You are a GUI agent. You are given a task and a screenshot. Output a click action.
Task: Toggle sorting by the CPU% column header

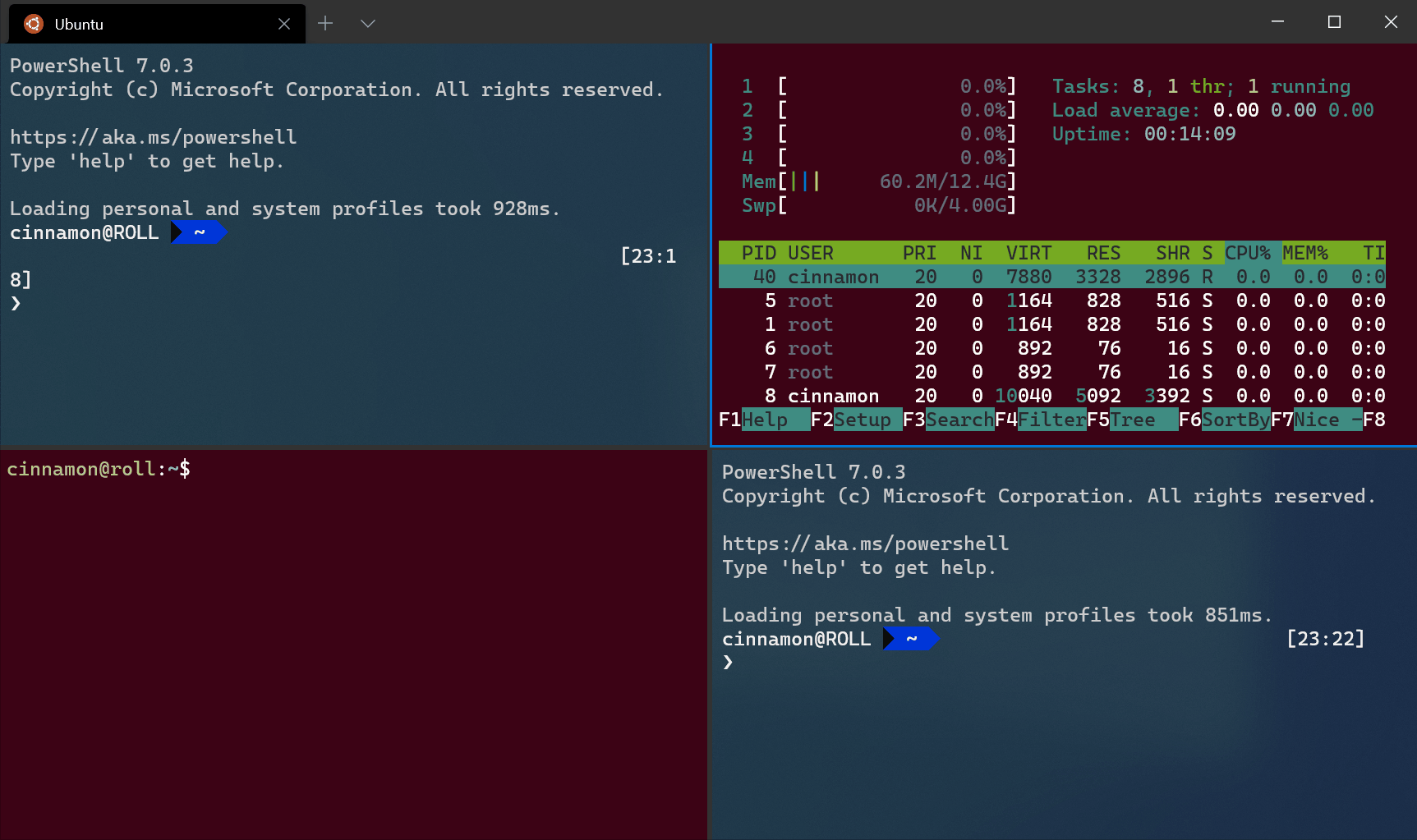pos(1248,253)
